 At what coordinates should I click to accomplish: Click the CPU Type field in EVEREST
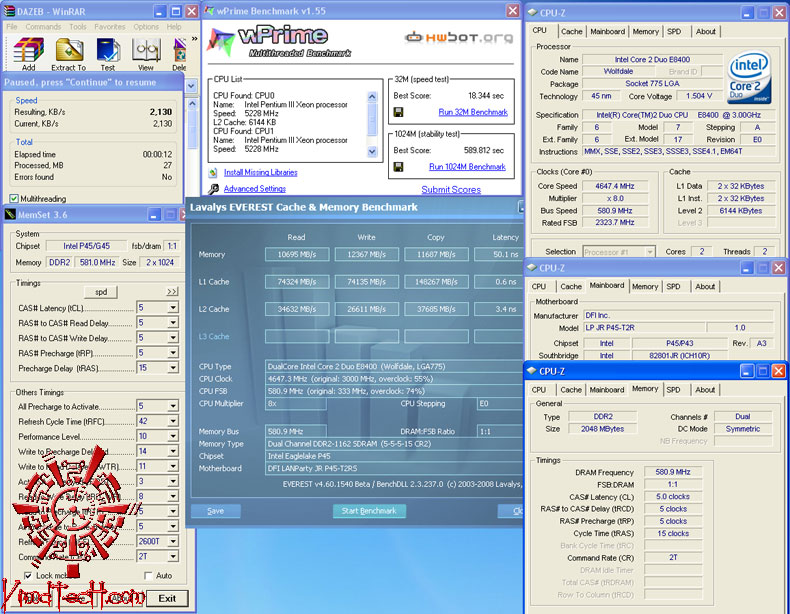point(394,366)
